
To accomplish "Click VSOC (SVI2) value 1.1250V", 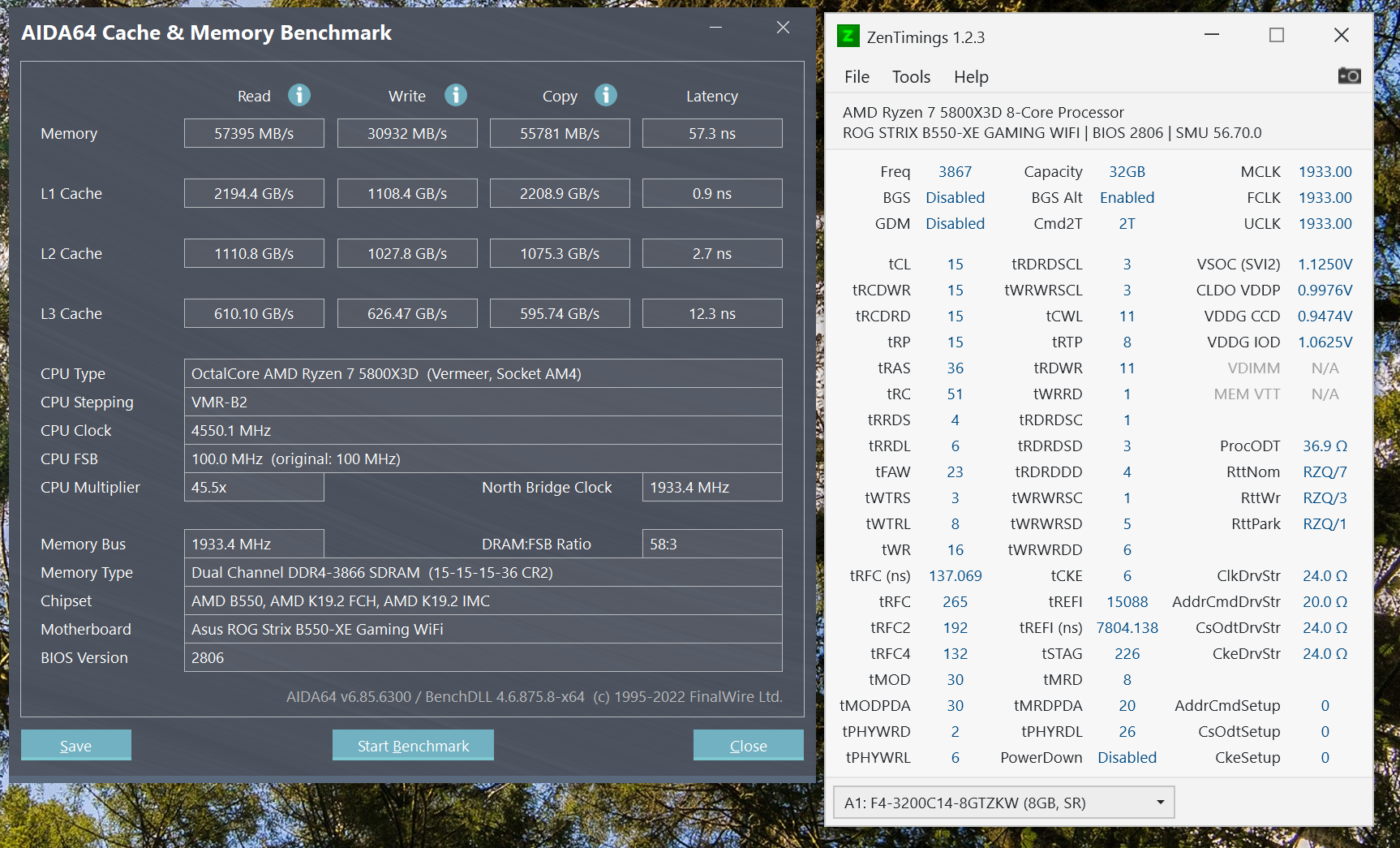I will [1325, 265].
